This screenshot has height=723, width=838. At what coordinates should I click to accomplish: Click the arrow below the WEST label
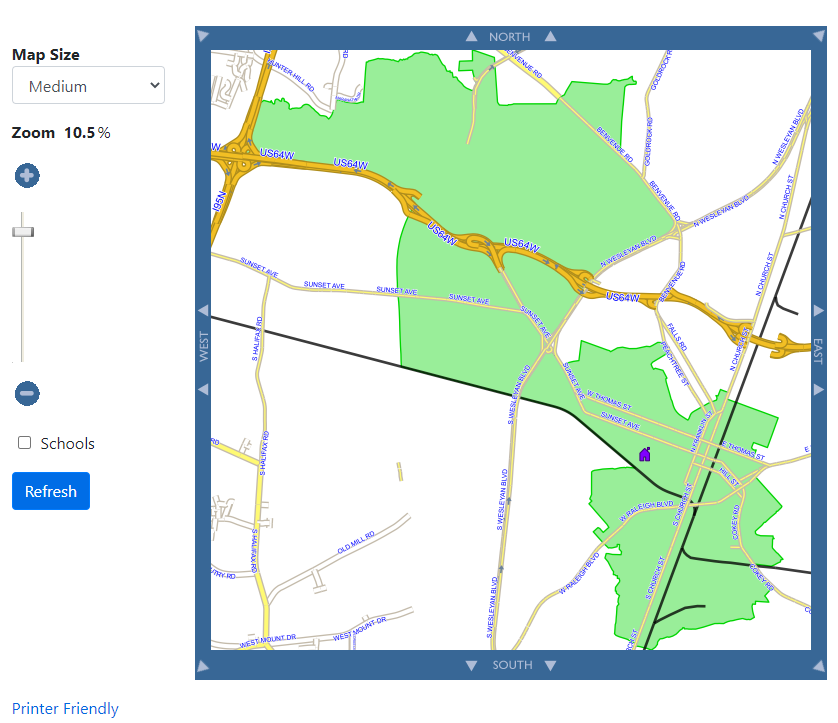203,388
